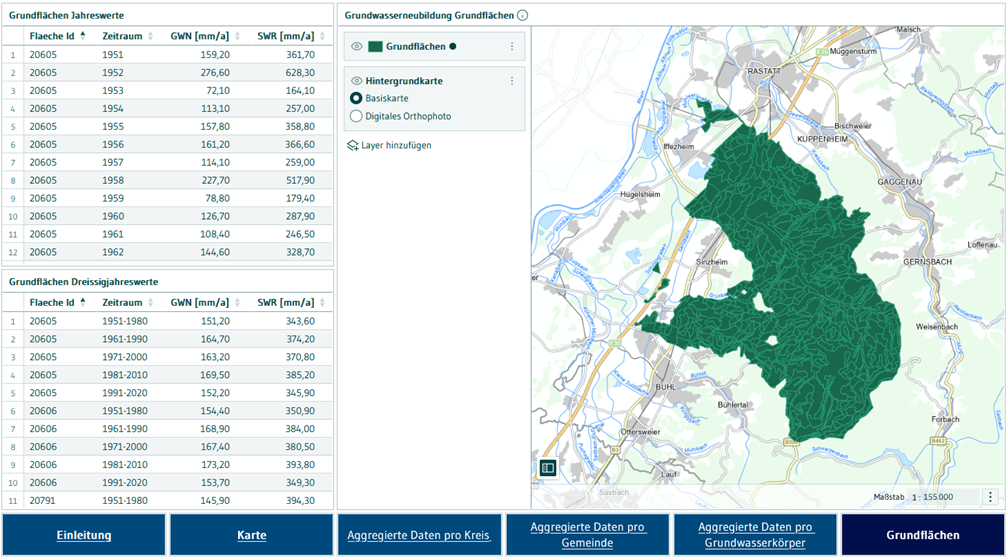This screenshot has height=557, width=1007.
Task: Open the map's three-dot menu beside Maßstab
Action: pos(990,496)
